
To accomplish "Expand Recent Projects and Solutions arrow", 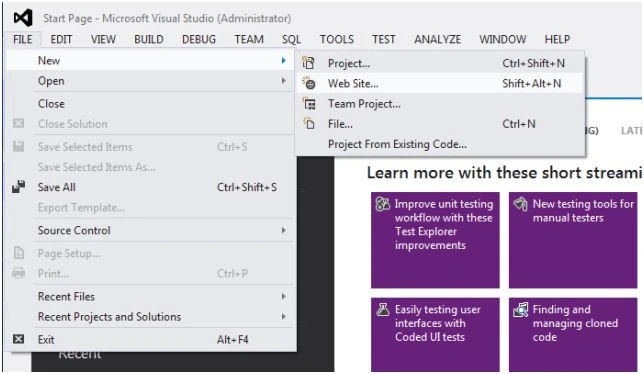I will [283, 316].
